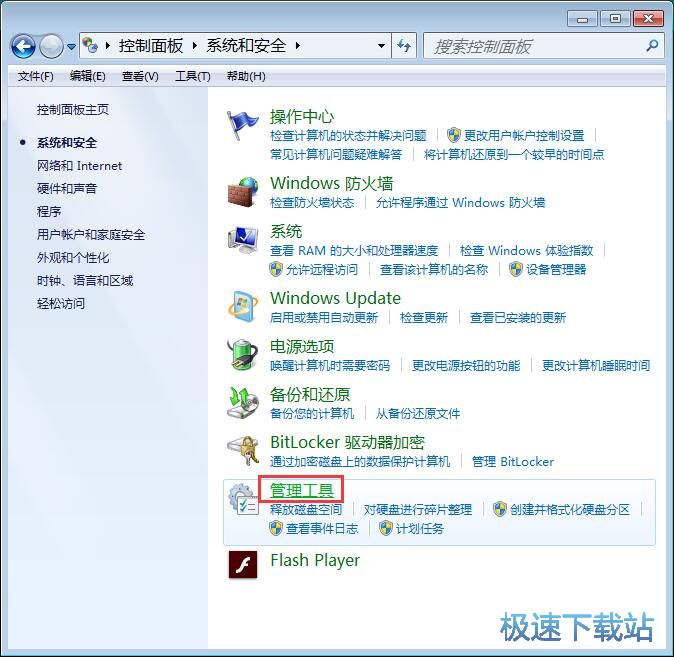The width and height of the screenshot is (674, 657).
Task: Click the 操作中心 flag icon
Action: pyautogui.click(x=242, y=125)
